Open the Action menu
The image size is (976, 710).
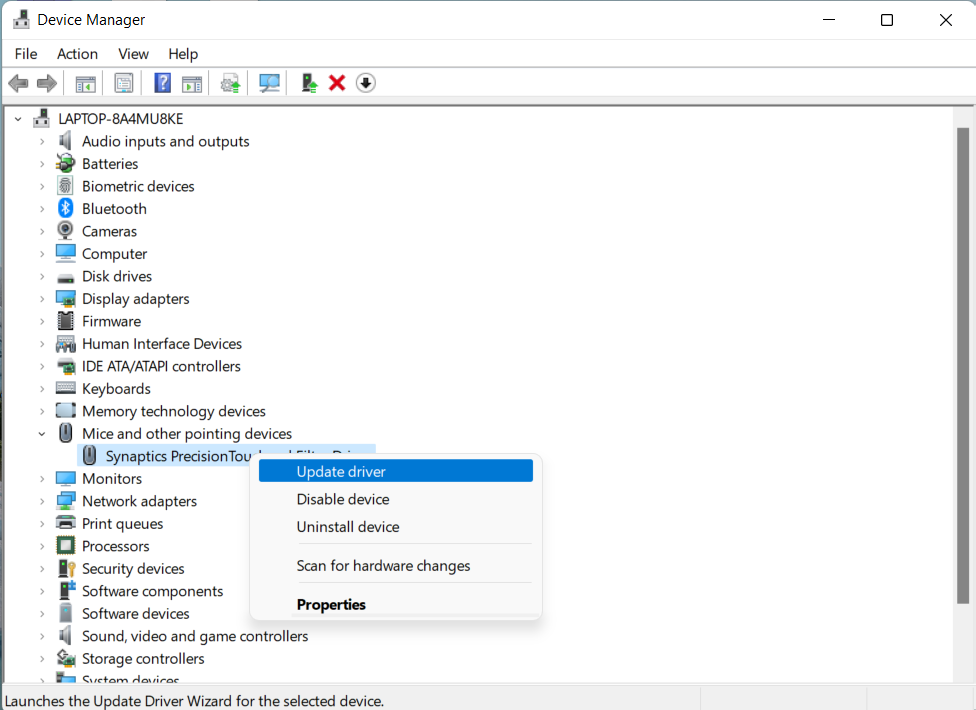point(77,54)
